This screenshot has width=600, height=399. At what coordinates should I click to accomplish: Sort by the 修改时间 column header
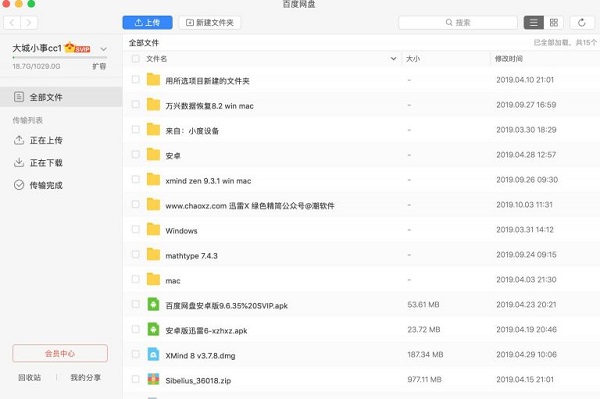(509, 59)
